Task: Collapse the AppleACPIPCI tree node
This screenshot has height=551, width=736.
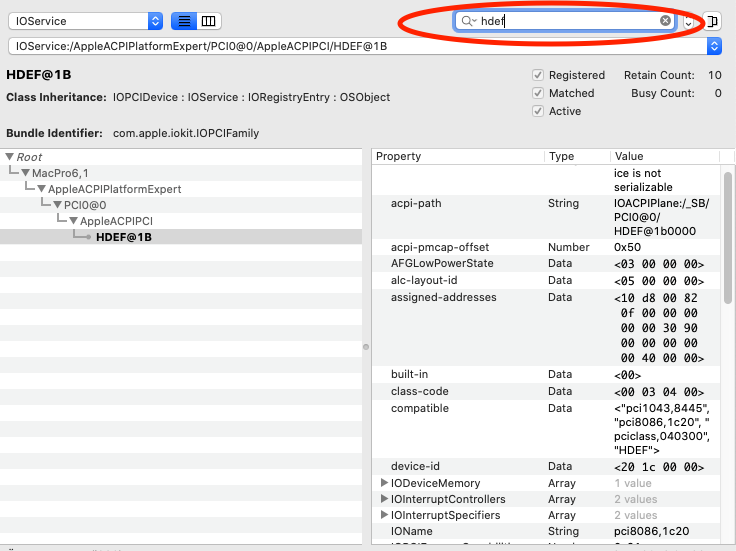Action: point(74,221)
